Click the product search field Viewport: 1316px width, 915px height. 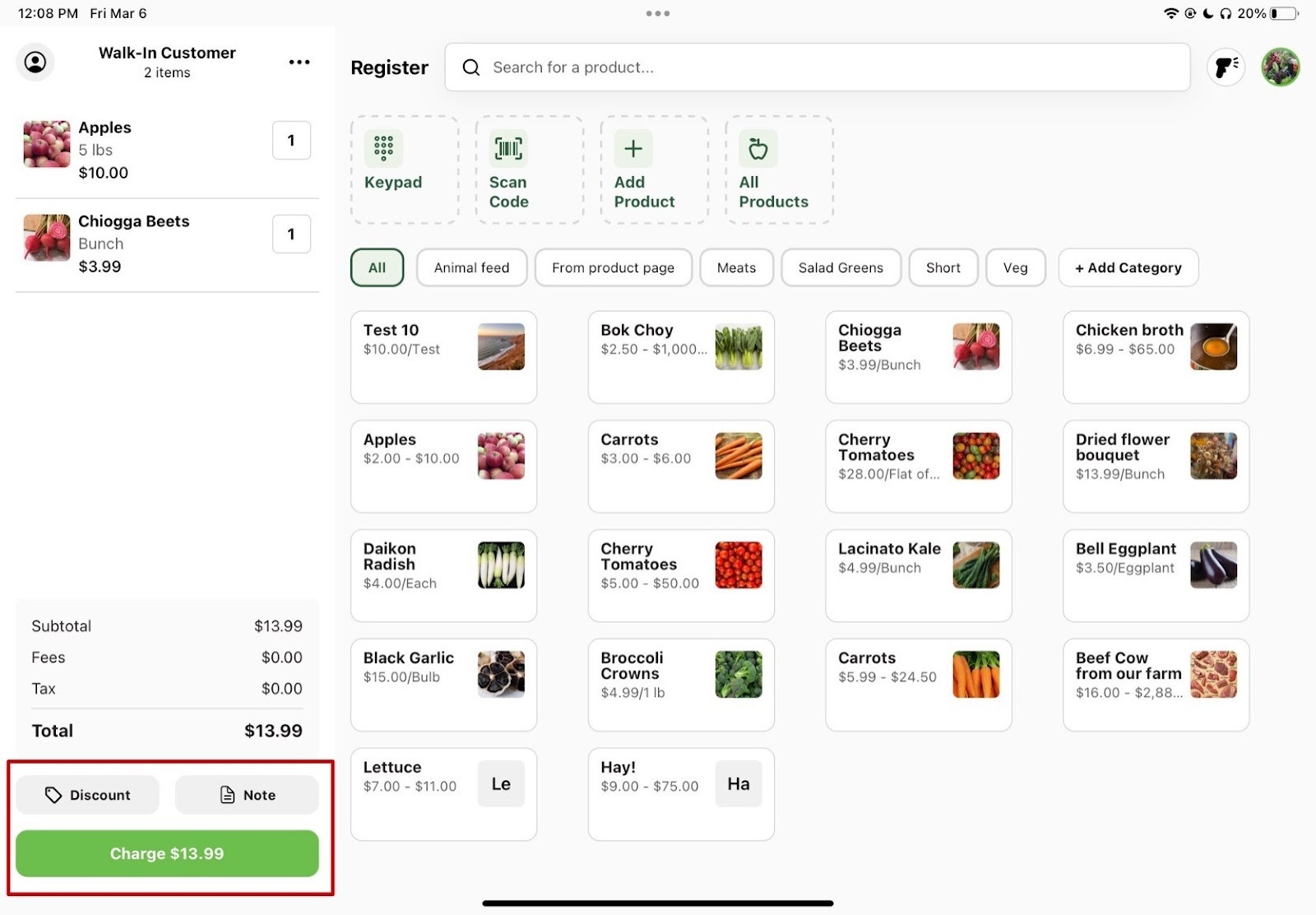coord(817,67)
